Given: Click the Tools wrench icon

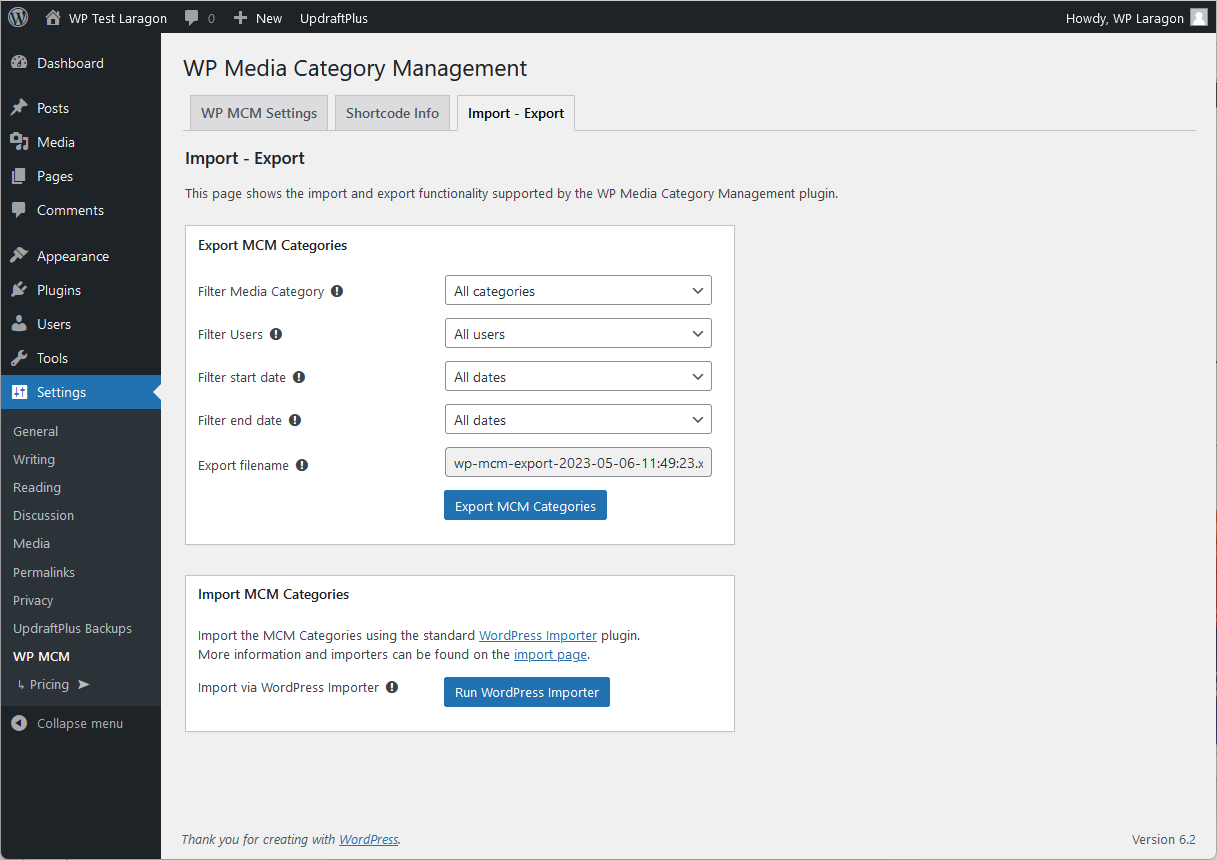Looking at the screenshot, I should (19, 358).
